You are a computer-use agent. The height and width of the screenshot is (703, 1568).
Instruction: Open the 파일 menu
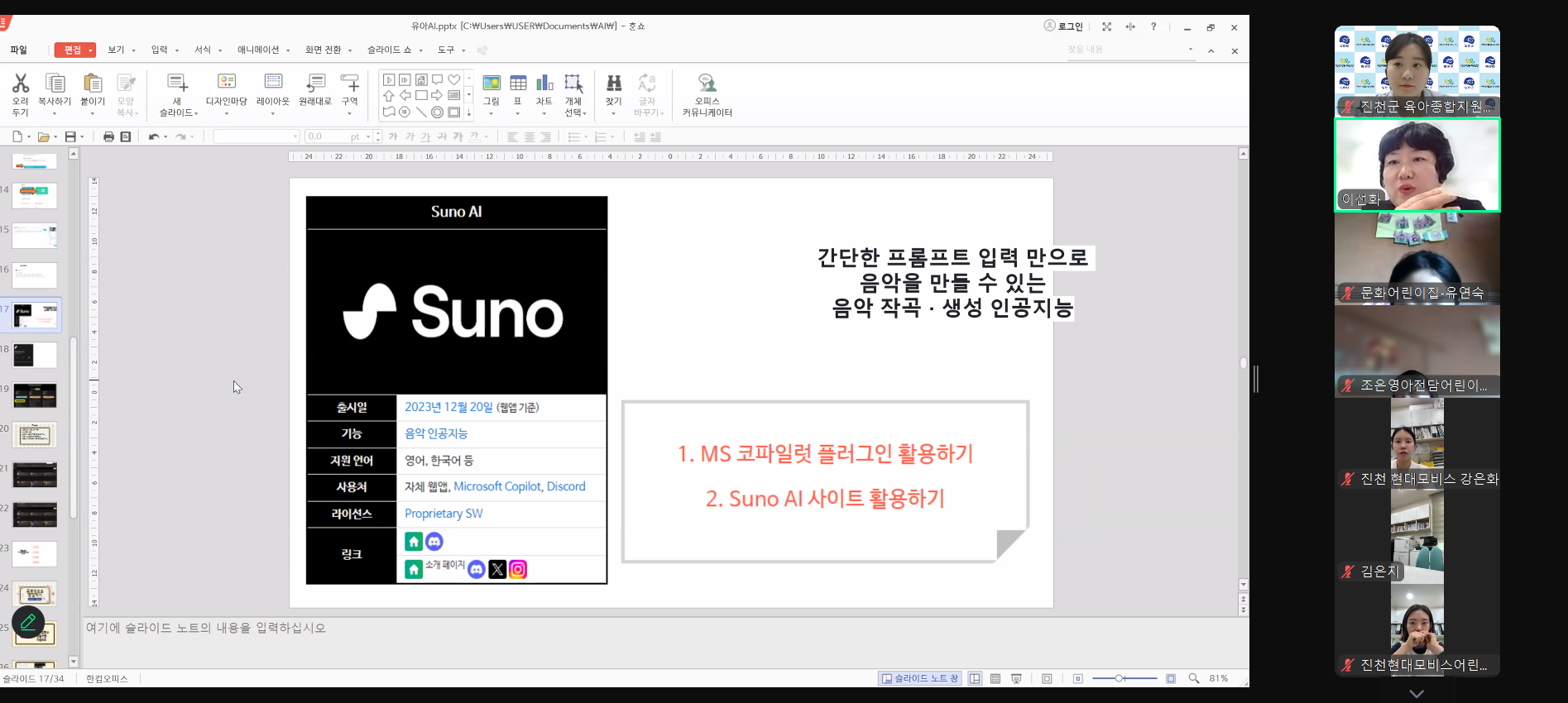tap(18, 50)
